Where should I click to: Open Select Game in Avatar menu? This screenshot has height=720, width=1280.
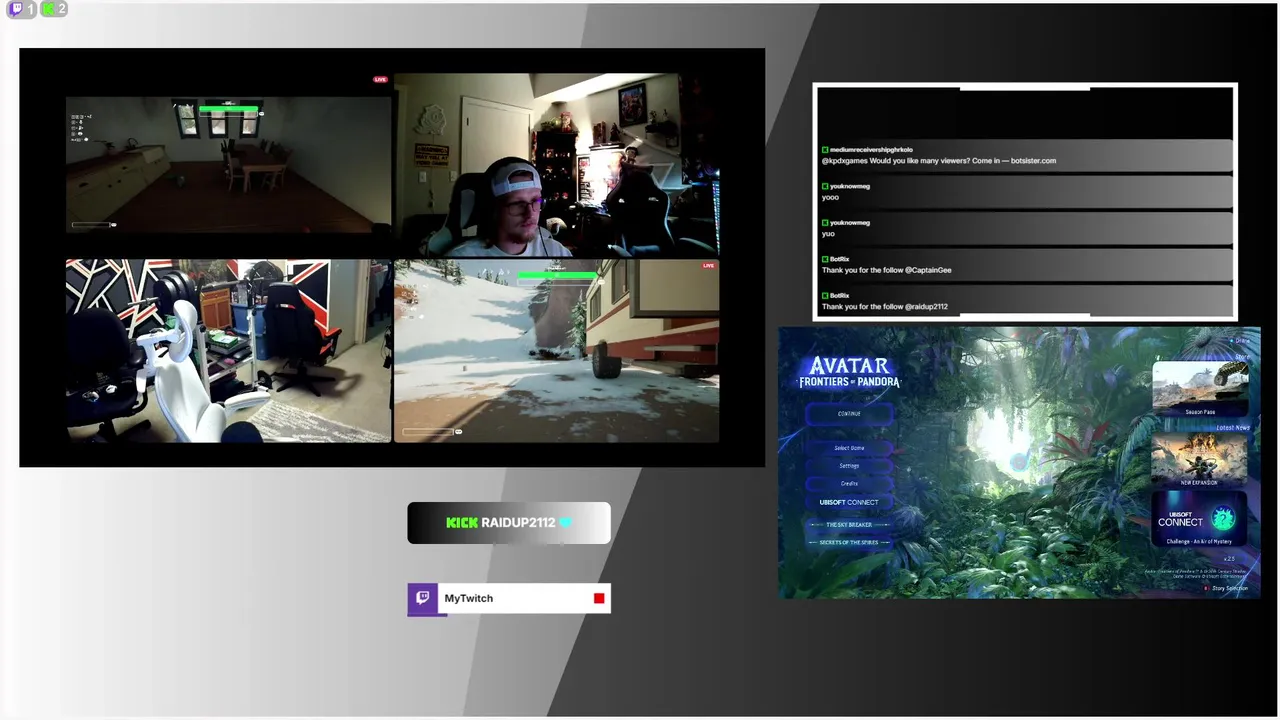pyautogui.click(x=849, y=448)
